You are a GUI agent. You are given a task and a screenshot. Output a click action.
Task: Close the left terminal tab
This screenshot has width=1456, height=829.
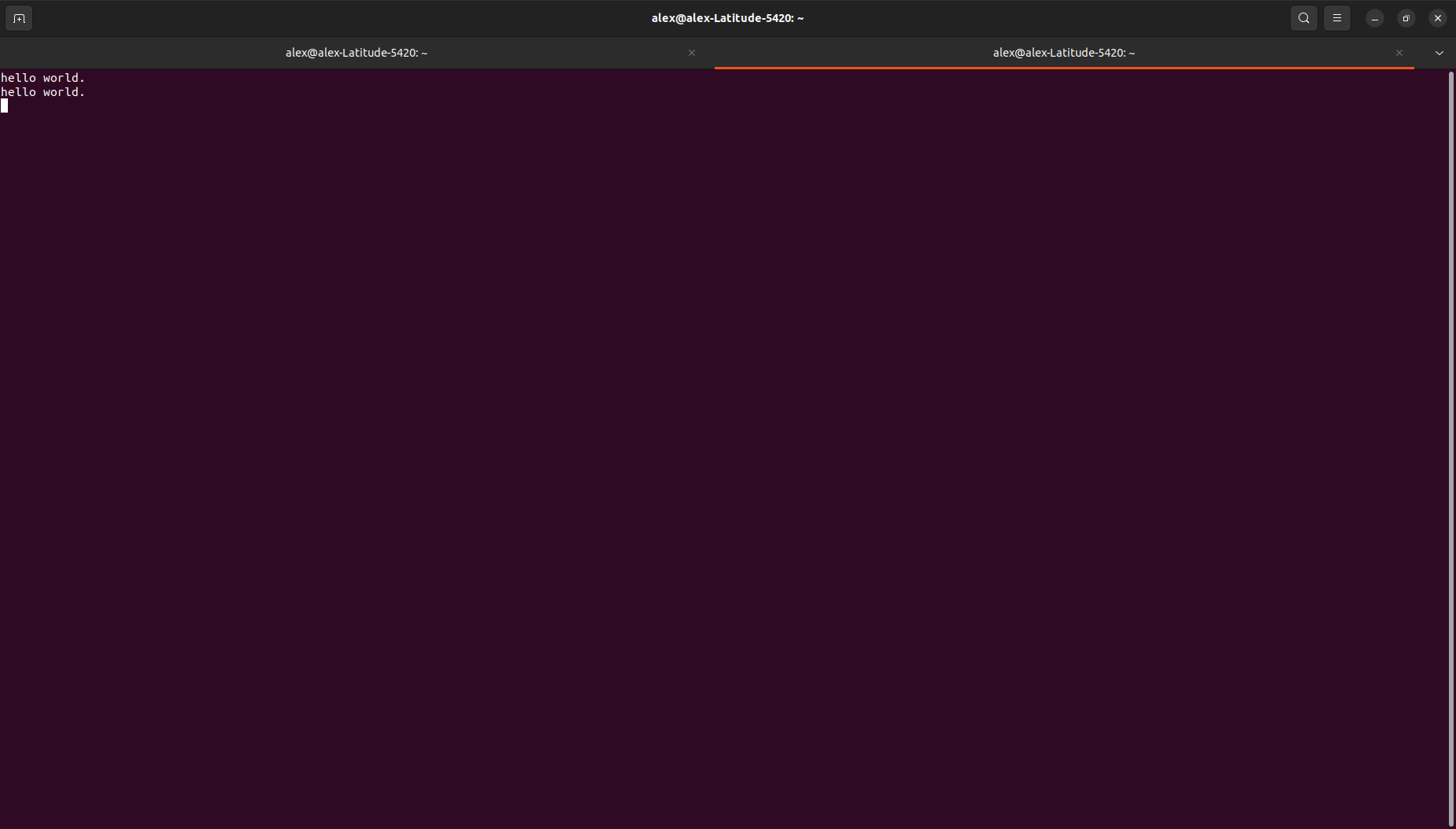[x=691, y=53]
